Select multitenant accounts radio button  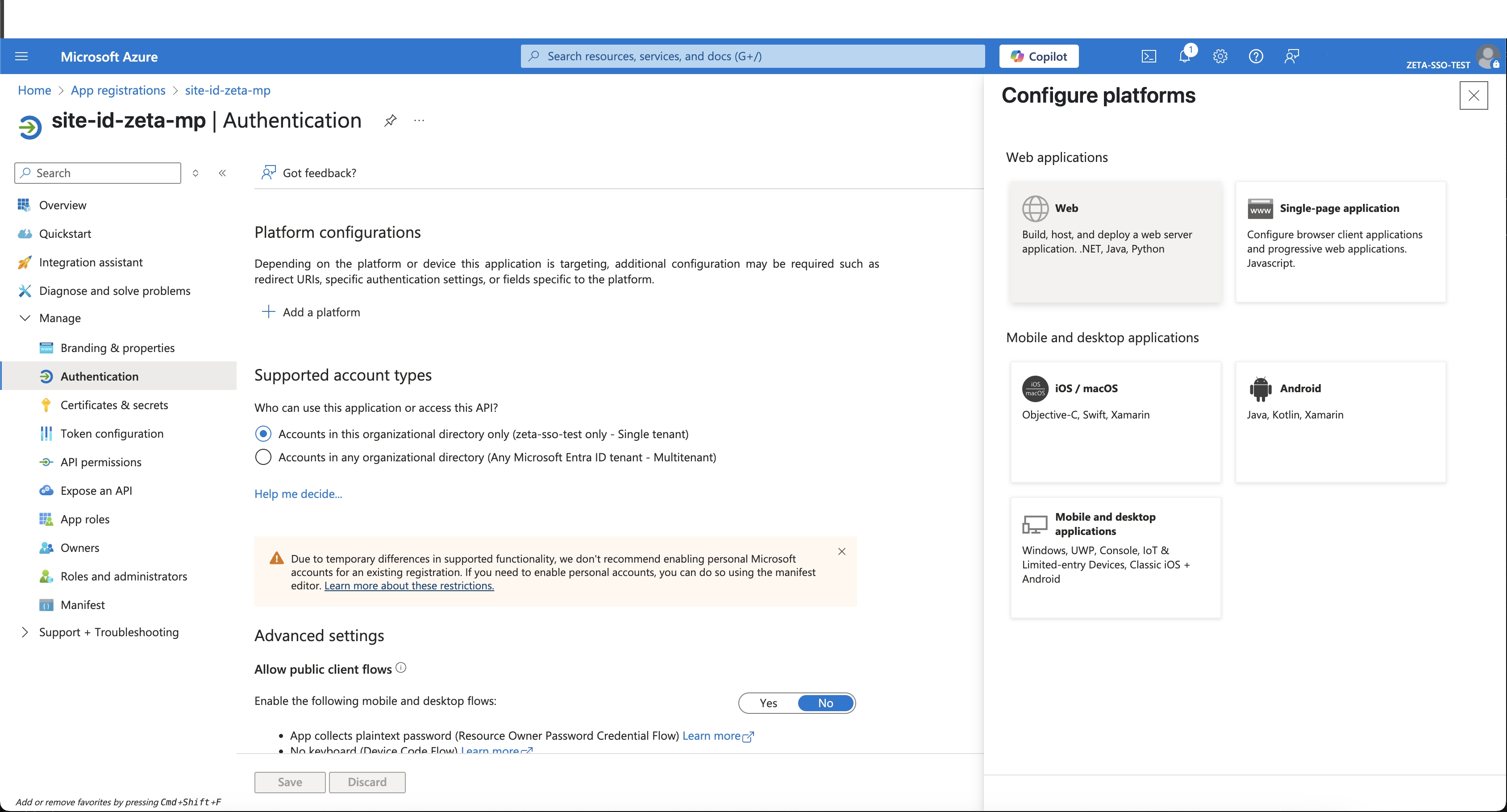pos(263,457)
